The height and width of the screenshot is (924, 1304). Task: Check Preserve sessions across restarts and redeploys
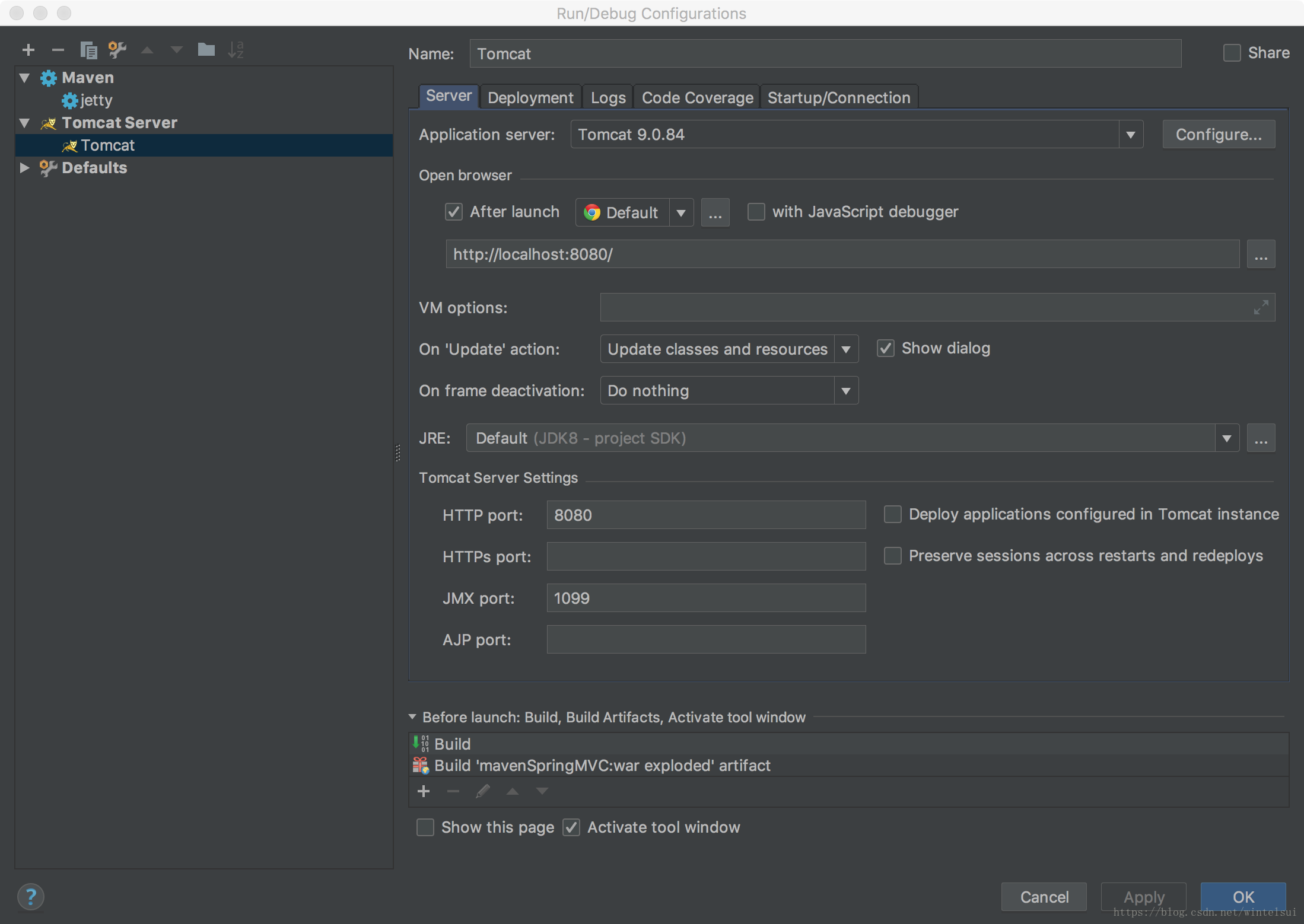click(892, 556)
